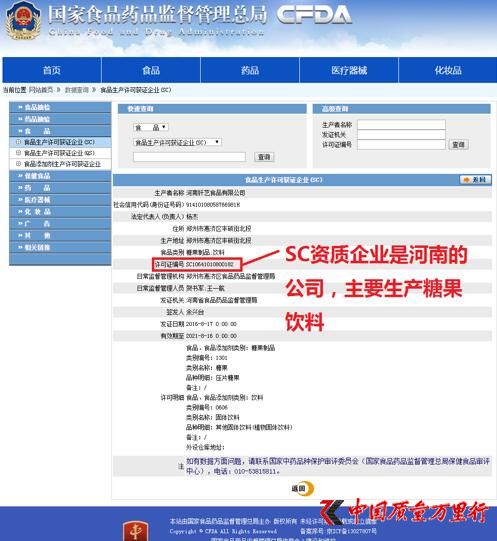Click the quick search 查询 button
This screenshot has width=497, height=541.
(264, 157)
